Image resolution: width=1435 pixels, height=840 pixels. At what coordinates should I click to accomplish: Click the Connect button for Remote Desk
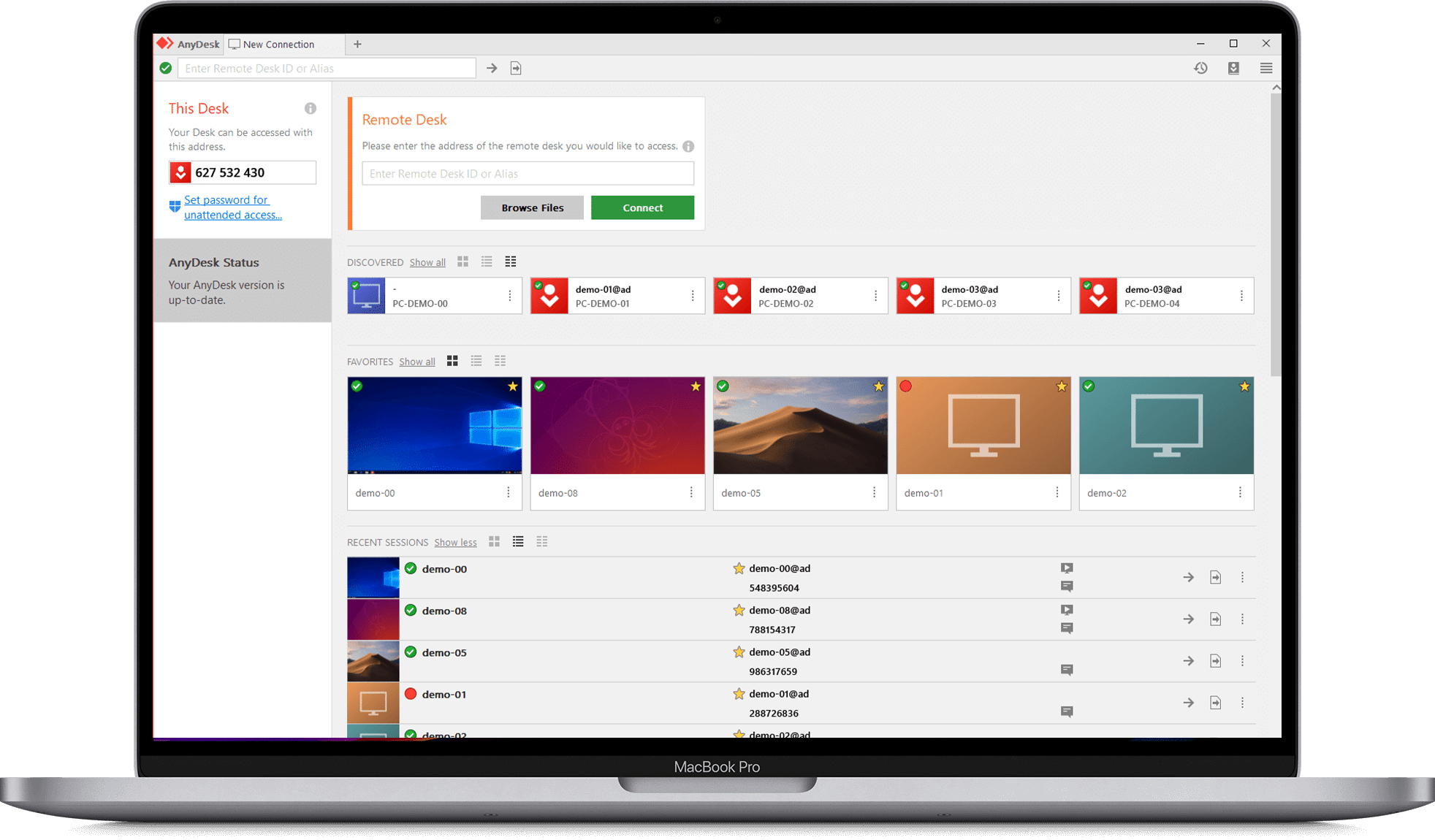tap(641, 207)
